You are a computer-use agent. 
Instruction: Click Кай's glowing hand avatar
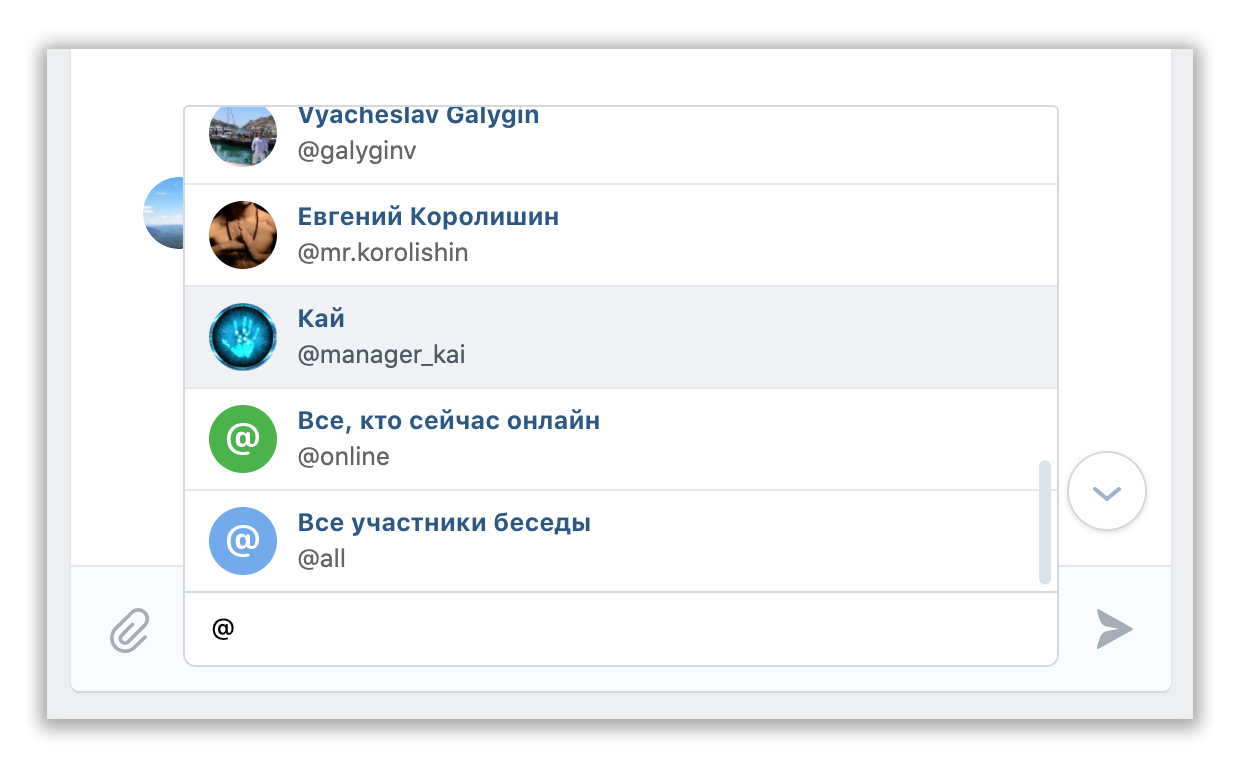242,337
